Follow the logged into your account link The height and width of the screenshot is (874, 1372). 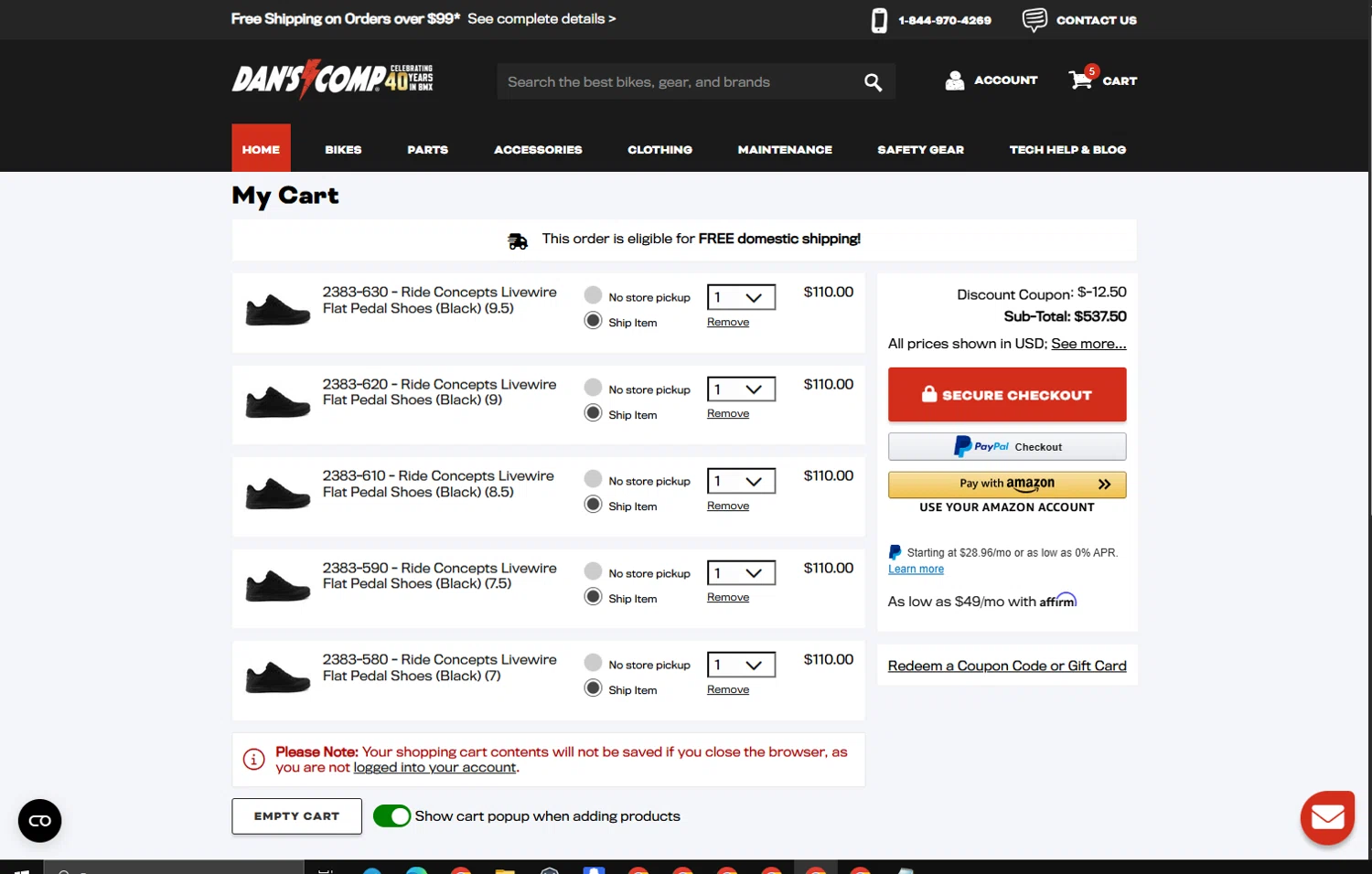[434, 768]
